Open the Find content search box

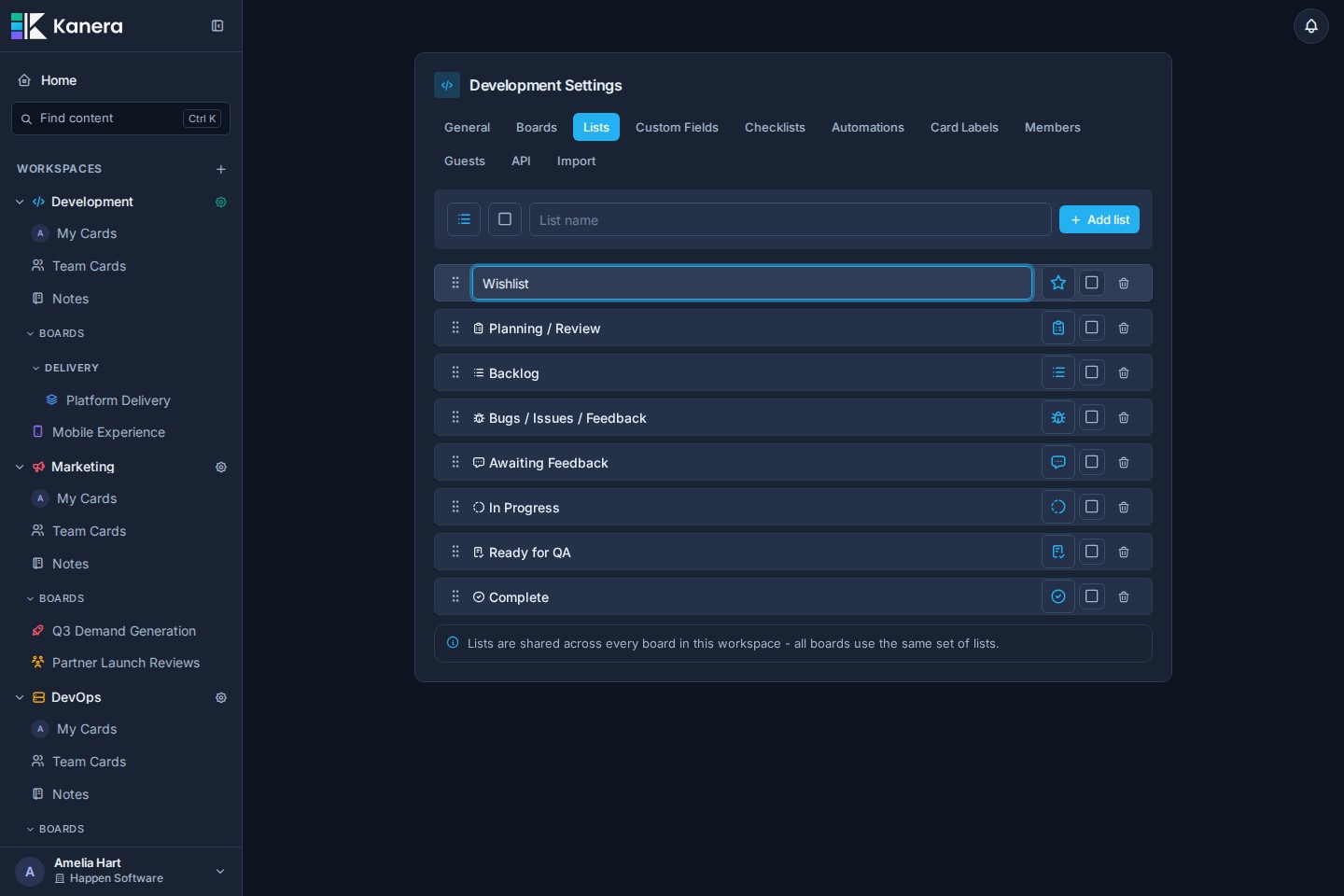(120, 119)
